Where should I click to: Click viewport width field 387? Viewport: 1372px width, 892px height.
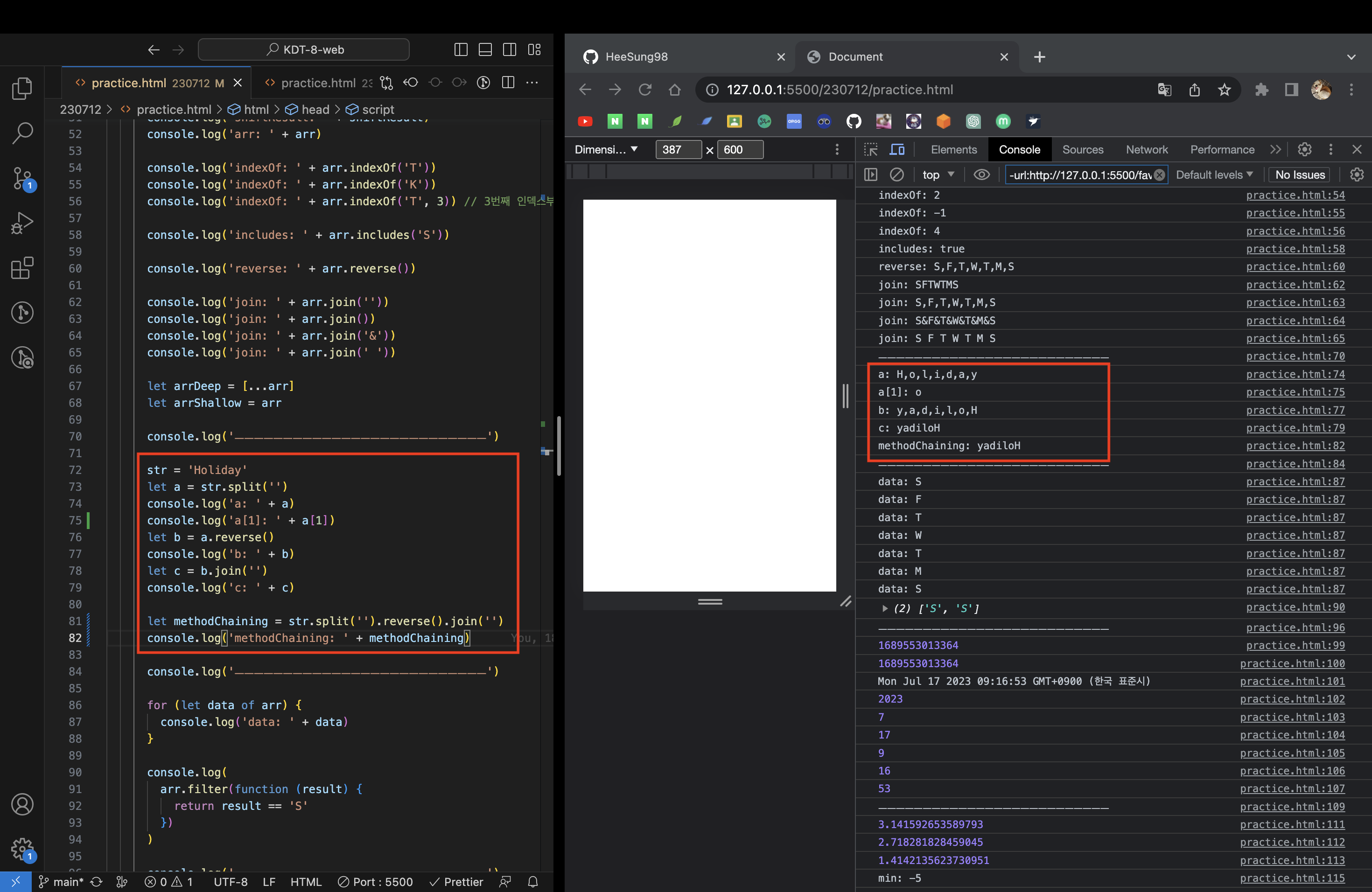pyautogui.click(x=678, y=149)
